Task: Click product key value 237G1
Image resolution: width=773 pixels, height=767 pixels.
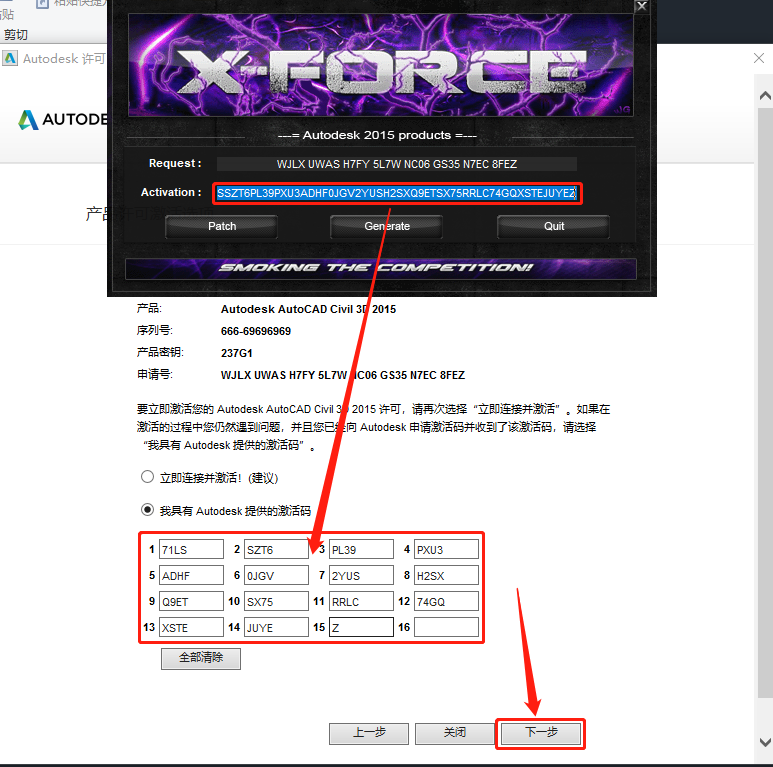Action: tap(237, 353)
